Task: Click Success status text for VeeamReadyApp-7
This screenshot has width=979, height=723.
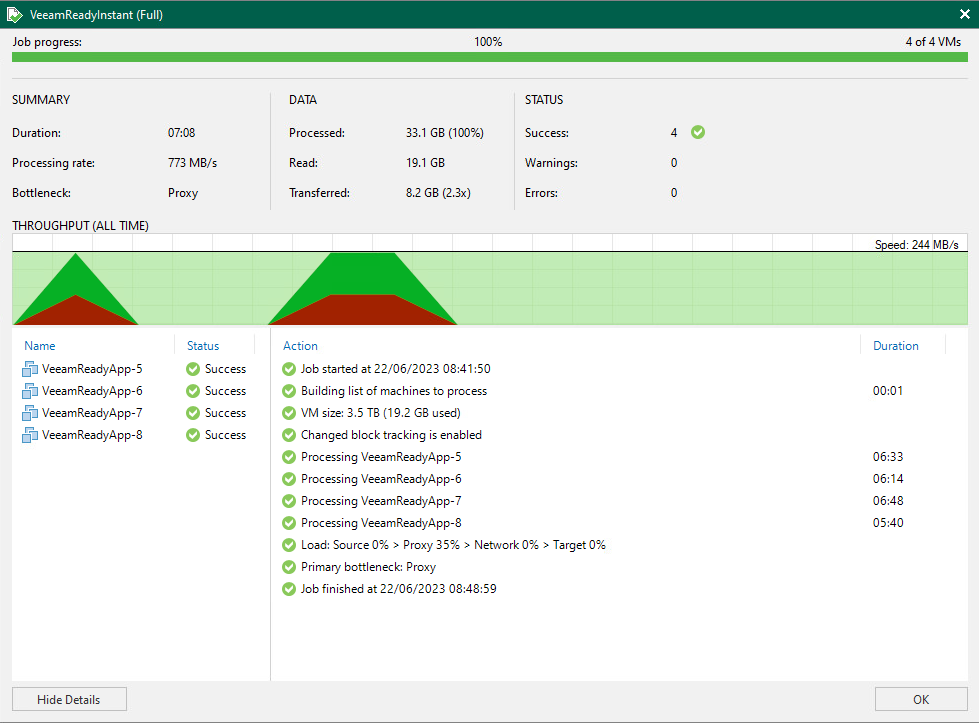Action: coord(225,413)
